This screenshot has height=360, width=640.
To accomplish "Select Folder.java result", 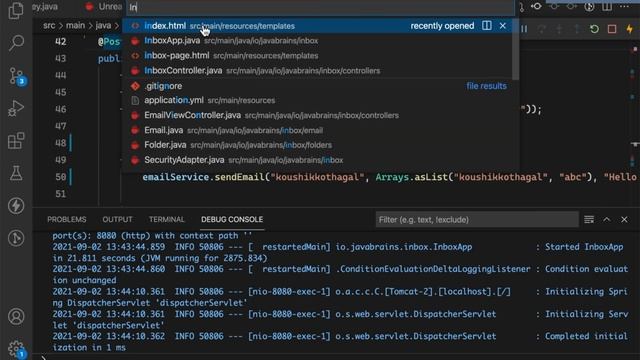I will (x=318, y=145).
